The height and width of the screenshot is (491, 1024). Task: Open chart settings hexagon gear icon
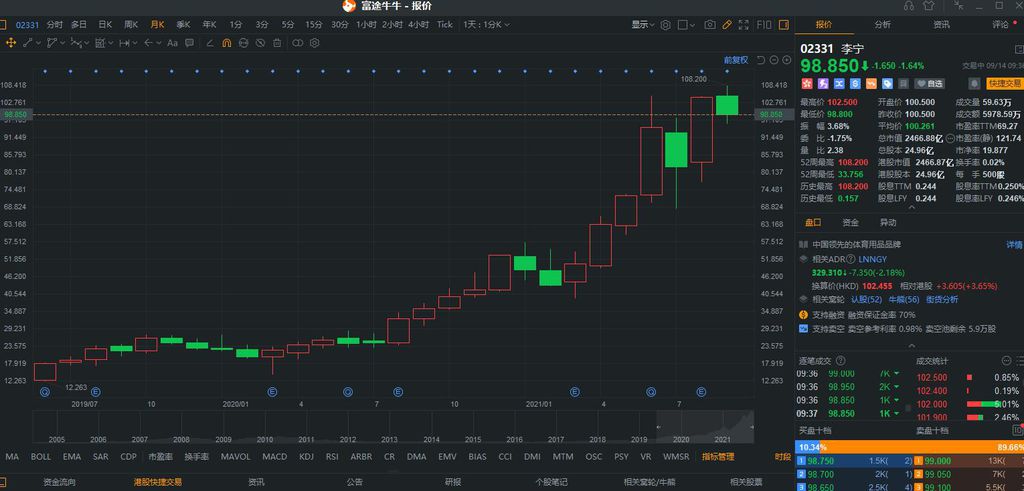665,25
